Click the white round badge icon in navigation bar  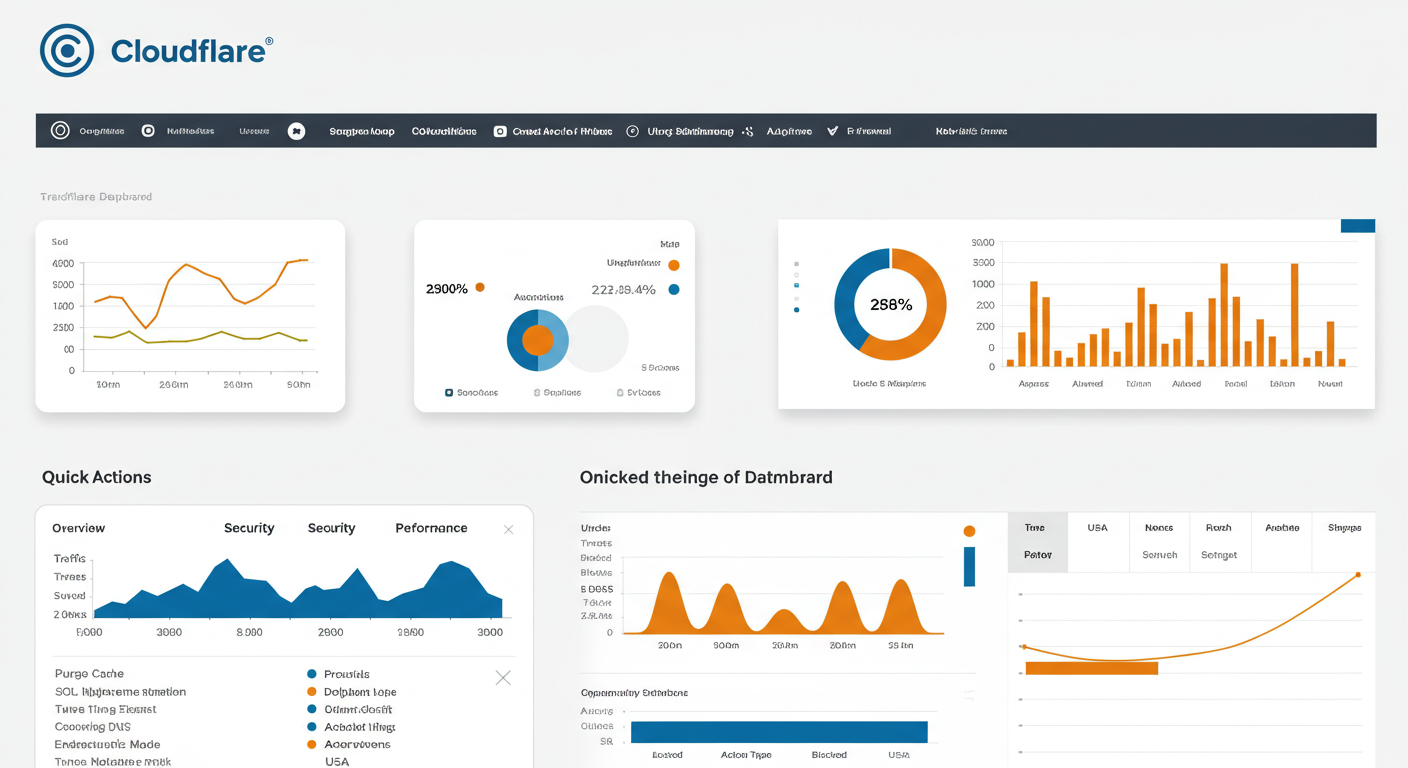click(296, 131)
